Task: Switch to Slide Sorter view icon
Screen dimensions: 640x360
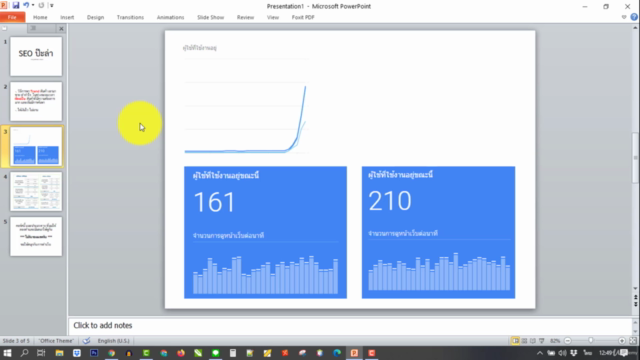Action: point(524,340)
